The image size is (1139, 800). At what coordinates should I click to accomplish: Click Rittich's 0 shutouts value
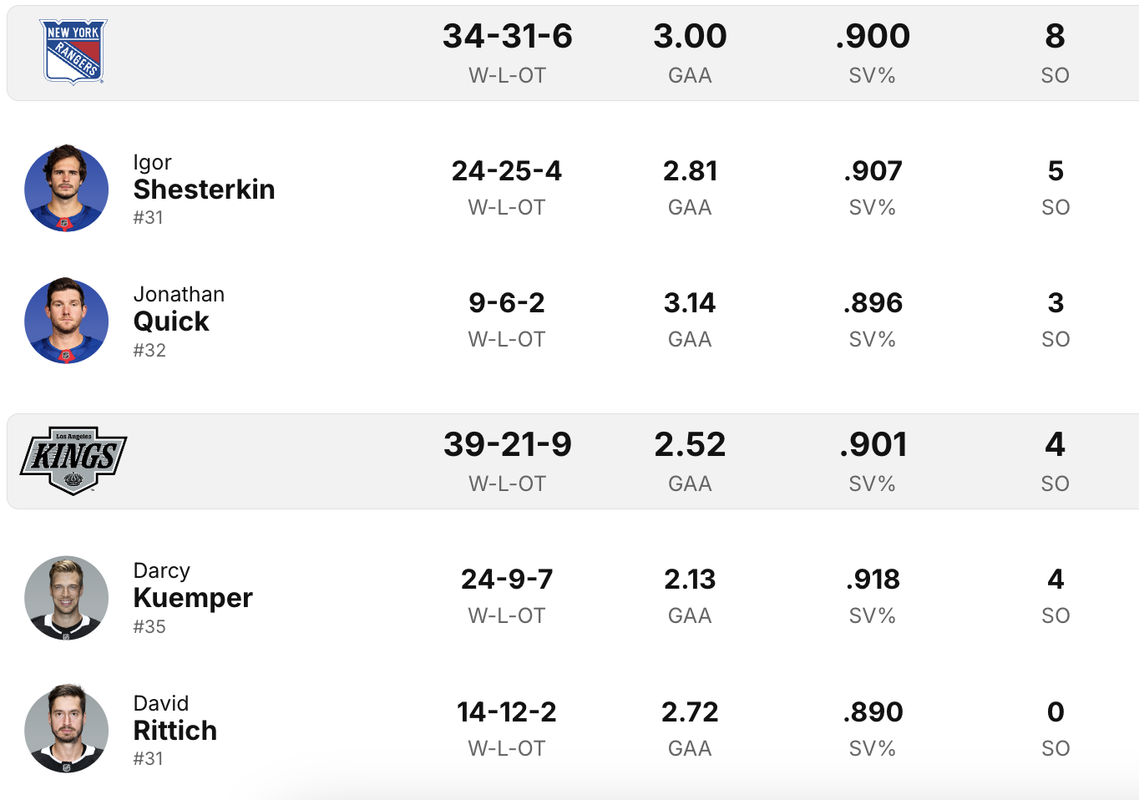tap(1055, 712)
